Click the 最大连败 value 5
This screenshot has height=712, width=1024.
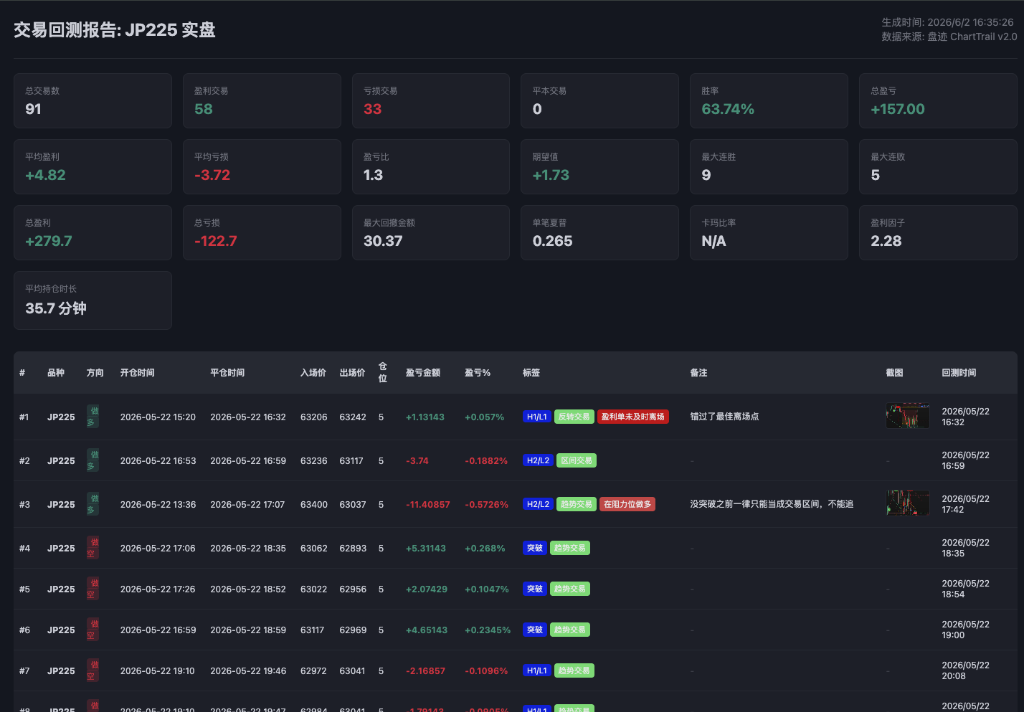click(875, 175)
